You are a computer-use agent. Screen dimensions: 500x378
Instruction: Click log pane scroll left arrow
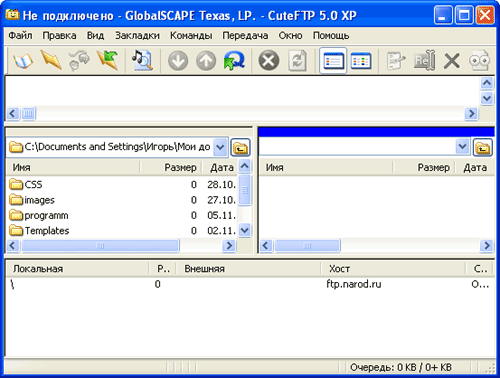tap(13, 114)
